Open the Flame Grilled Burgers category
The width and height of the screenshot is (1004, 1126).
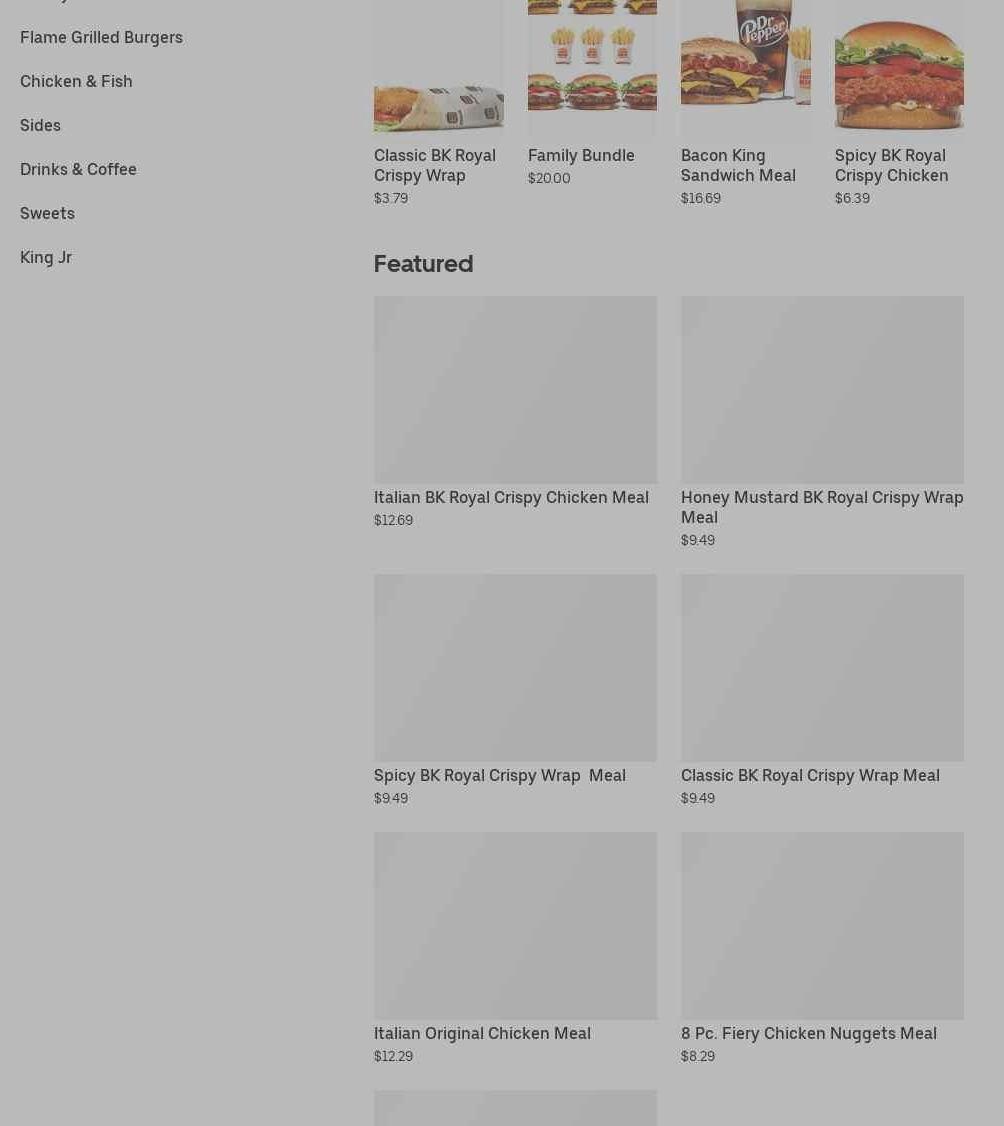coord(101,37)
